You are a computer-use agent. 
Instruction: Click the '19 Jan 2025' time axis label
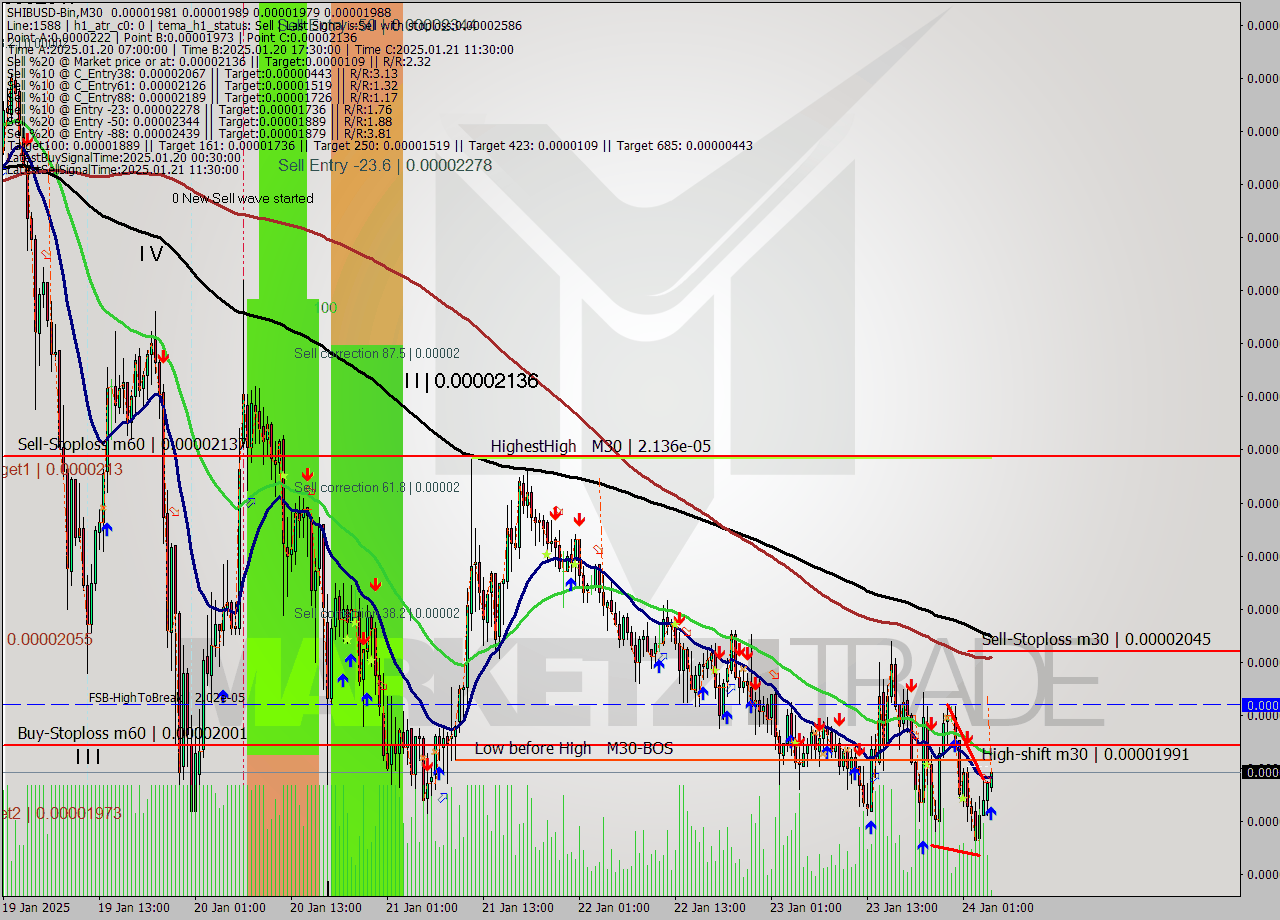(x=37, y=907)
